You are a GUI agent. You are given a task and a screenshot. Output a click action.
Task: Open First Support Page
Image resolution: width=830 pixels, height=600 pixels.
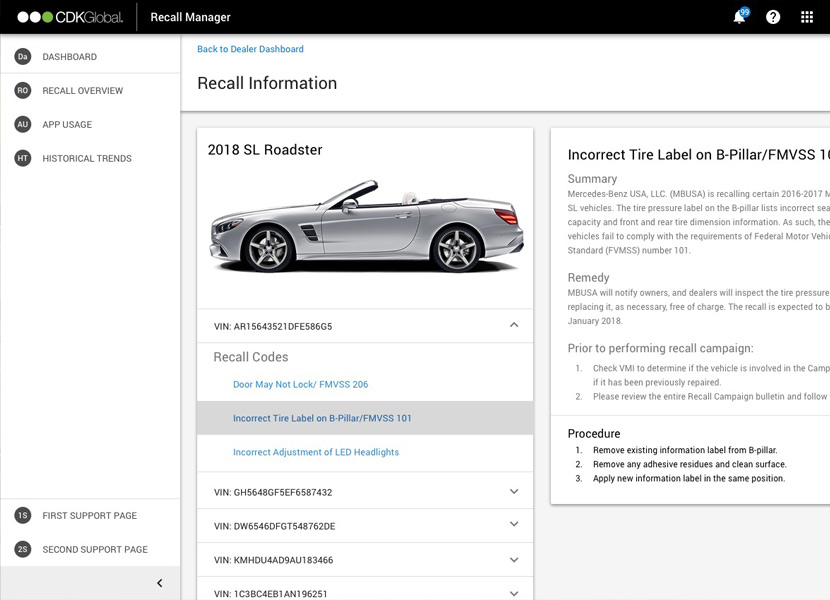click(90, 515)
